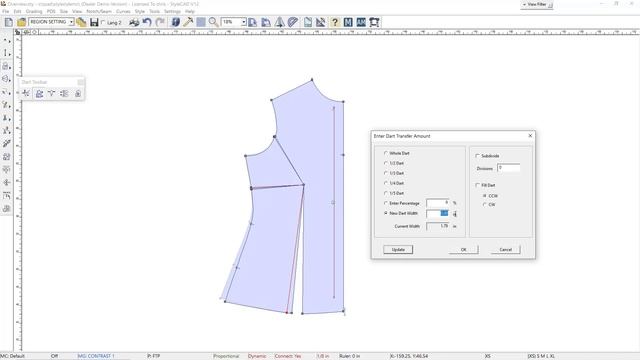Viewport: 640px width, 360px height.
Task: Click the fourth Dart Toolbar icon
Action: click(64, 93)
